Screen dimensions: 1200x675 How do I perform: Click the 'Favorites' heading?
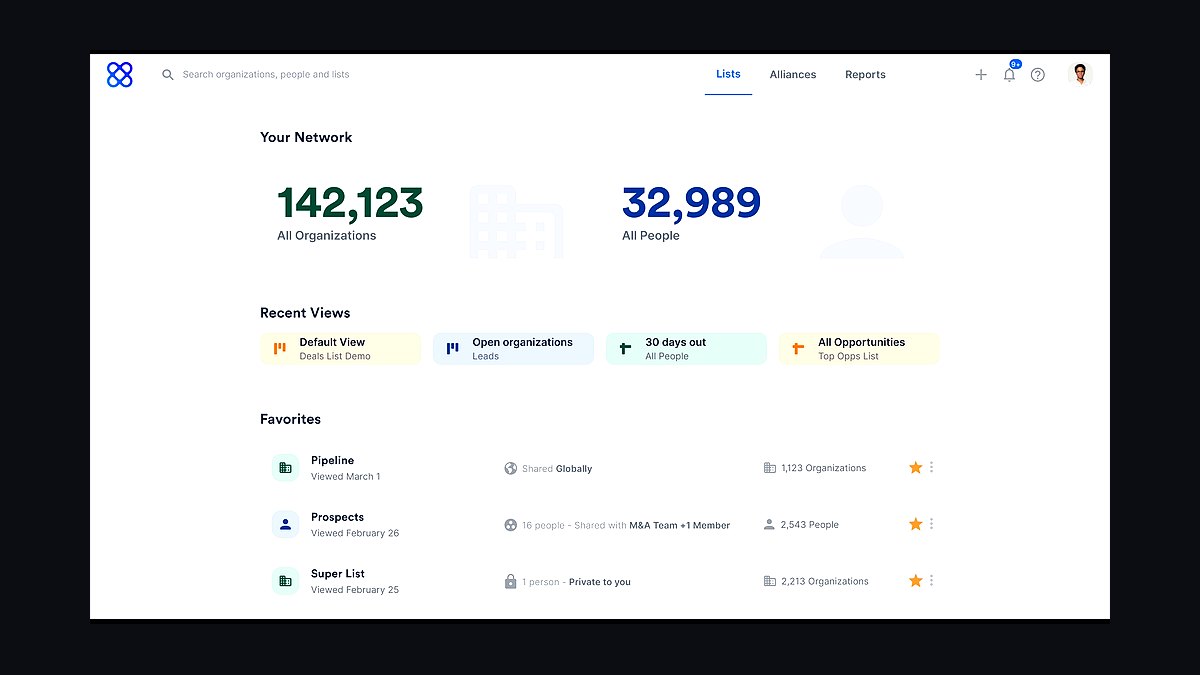coord(290,419)
